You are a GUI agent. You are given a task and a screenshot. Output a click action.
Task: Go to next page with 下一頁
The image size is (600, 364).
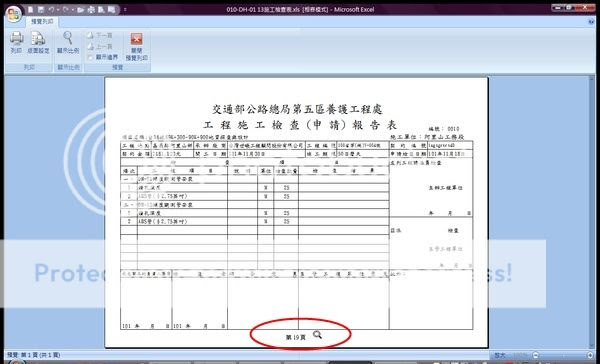pyautogui.click(x=100, y=35)
